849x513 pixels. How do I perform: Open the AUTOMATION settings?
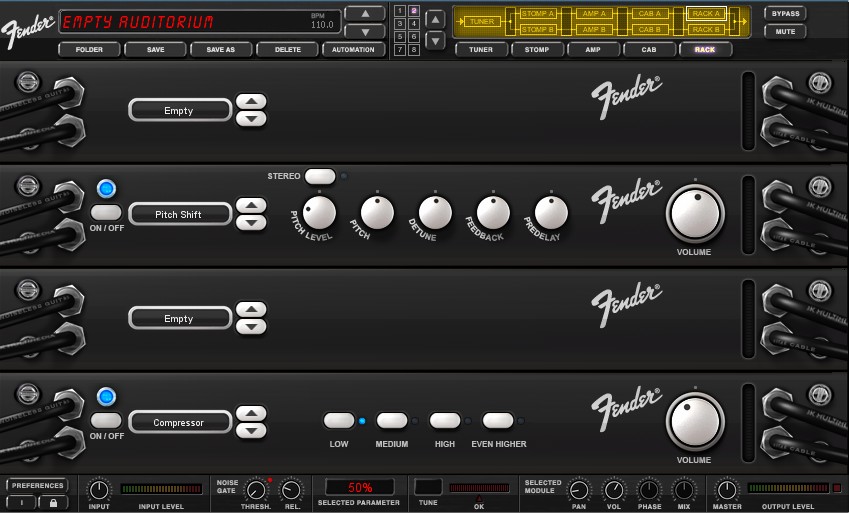pos(353,49)
